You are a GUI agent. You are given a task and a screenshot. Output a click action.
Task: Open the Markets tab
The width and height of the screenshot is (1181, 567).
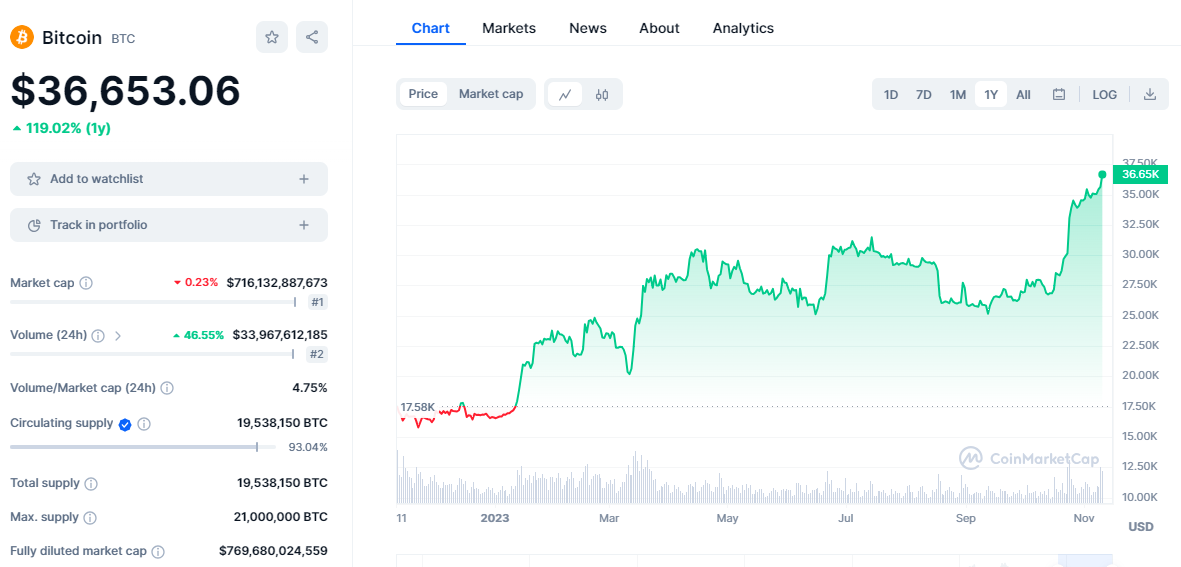509,29
